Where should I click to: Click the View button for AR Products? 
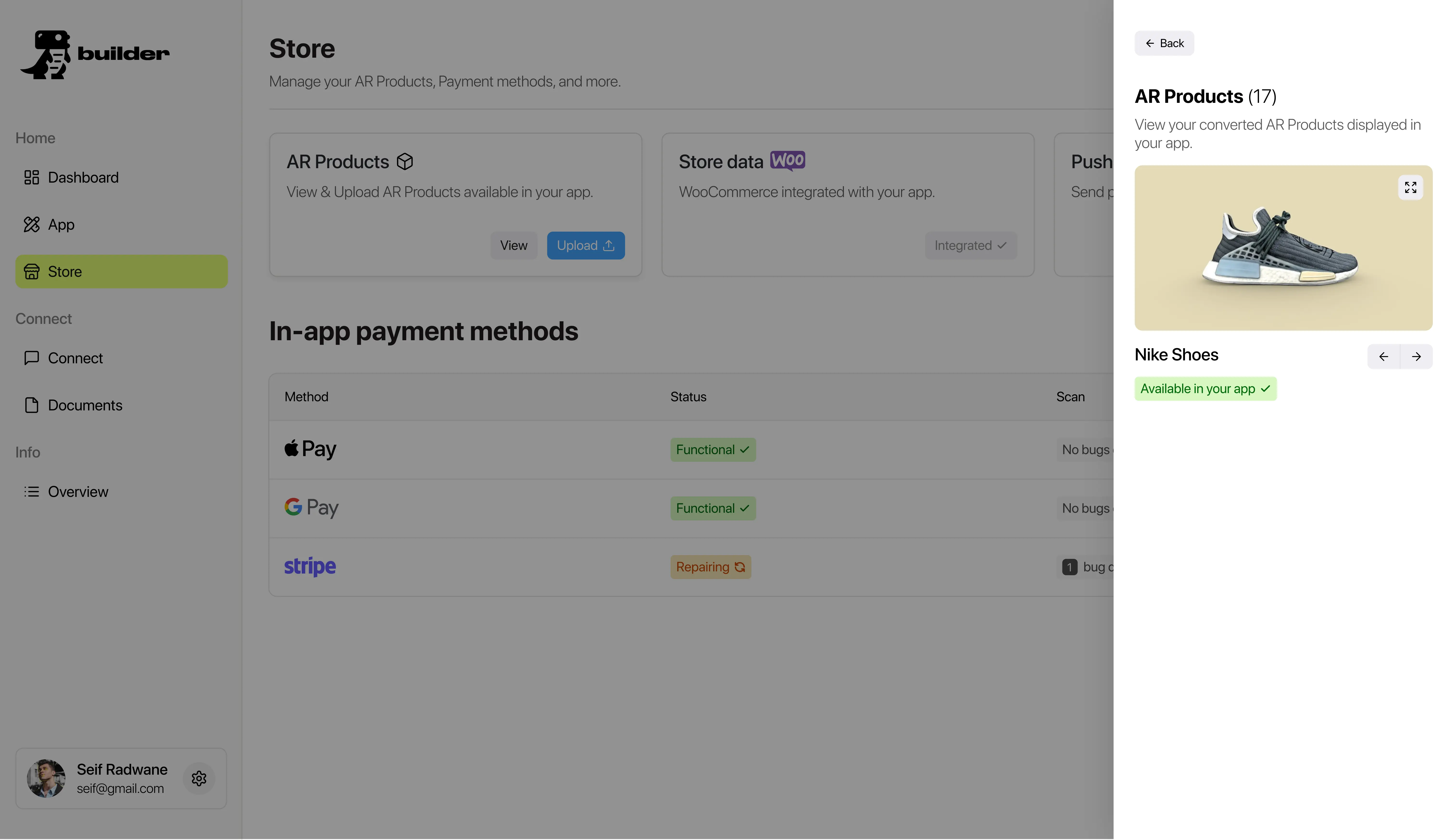pos(513,246)
